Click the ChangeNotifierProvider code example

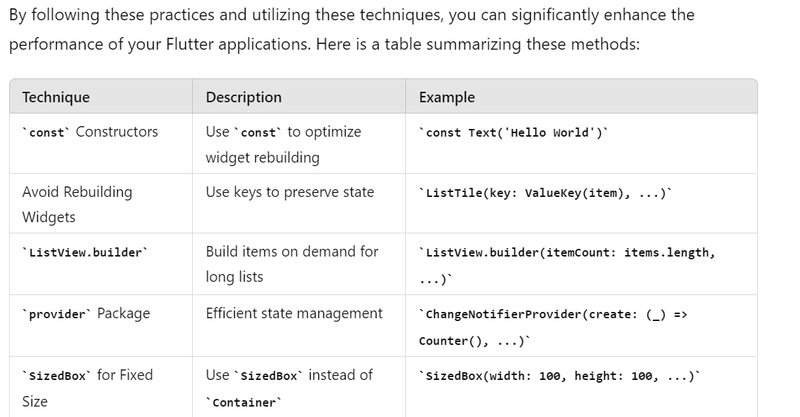click(552, 326)
